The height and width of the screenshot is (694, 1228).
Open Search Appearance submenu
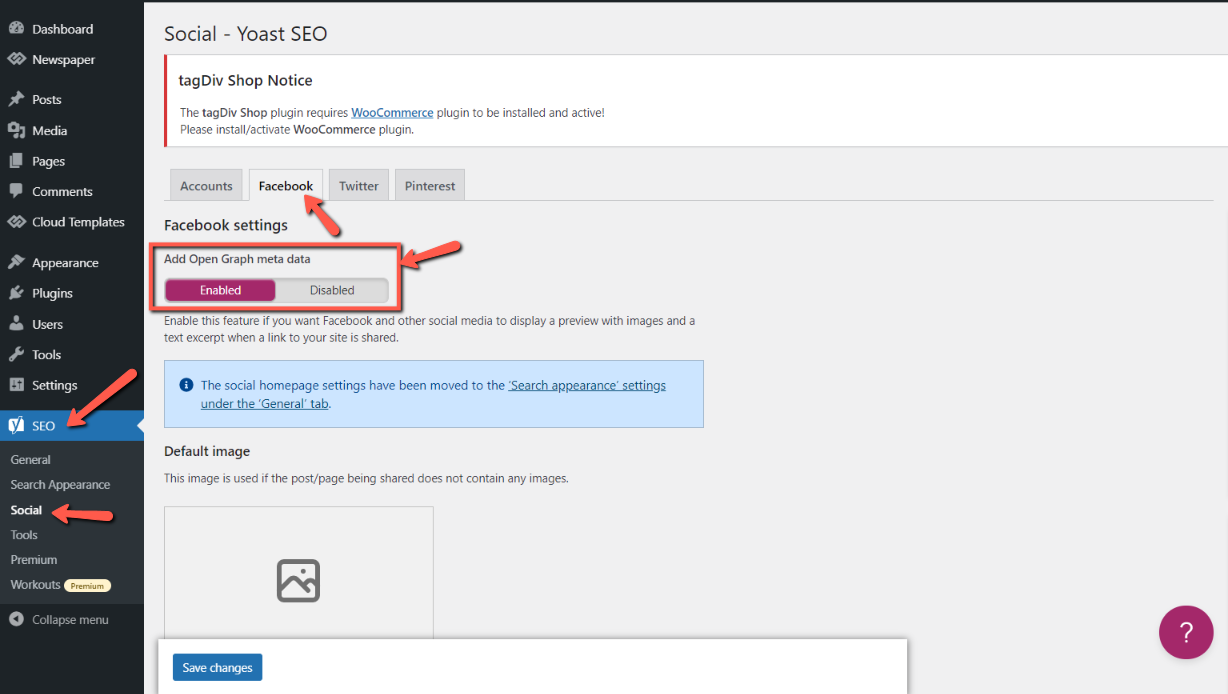click(x=60, y=485)
